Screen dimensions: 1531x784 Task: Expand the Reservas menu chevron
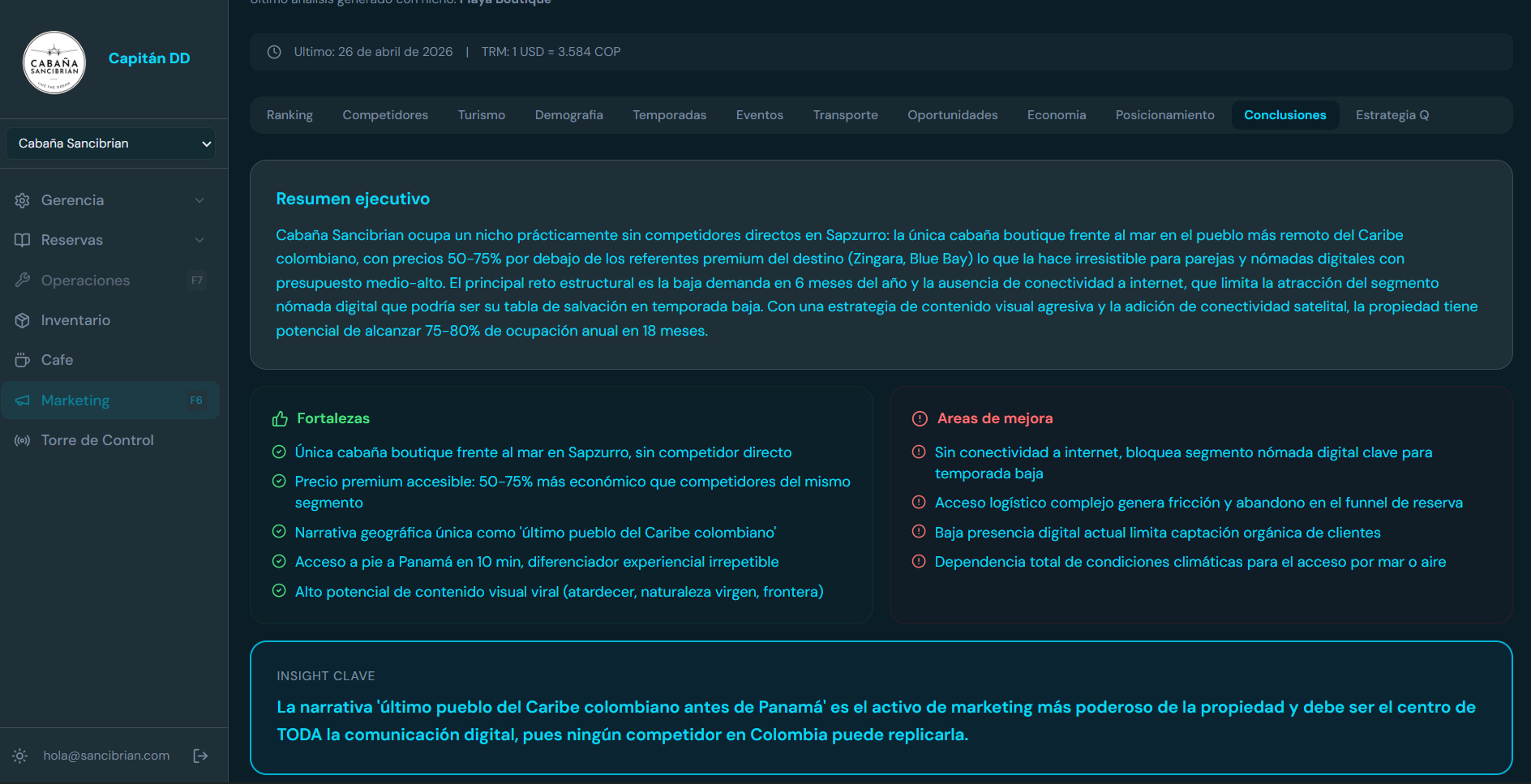[x=199, y=240]
